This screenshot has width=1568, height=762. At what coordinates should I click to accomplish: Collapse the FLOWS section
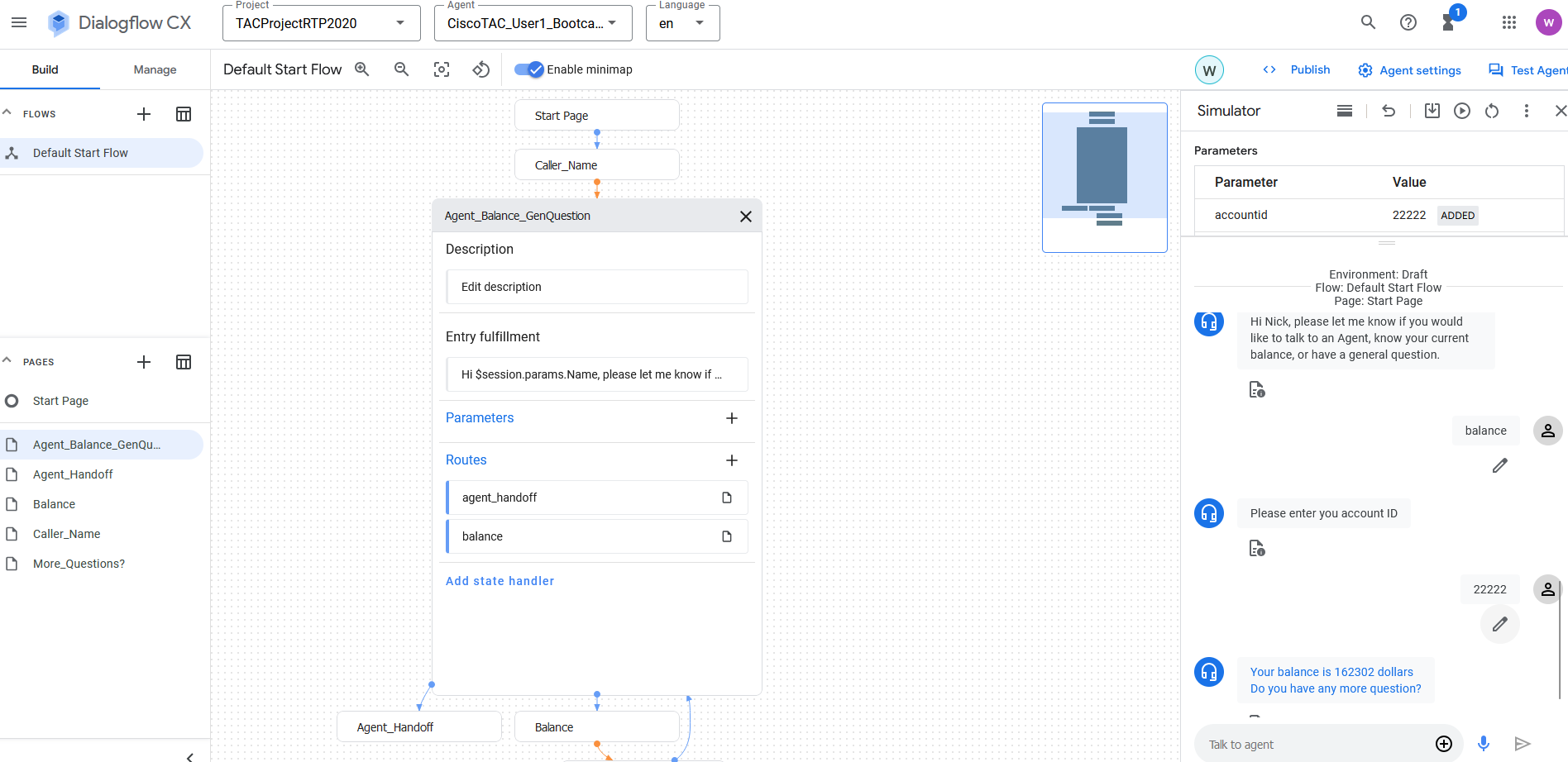click(x=7, y=112)
